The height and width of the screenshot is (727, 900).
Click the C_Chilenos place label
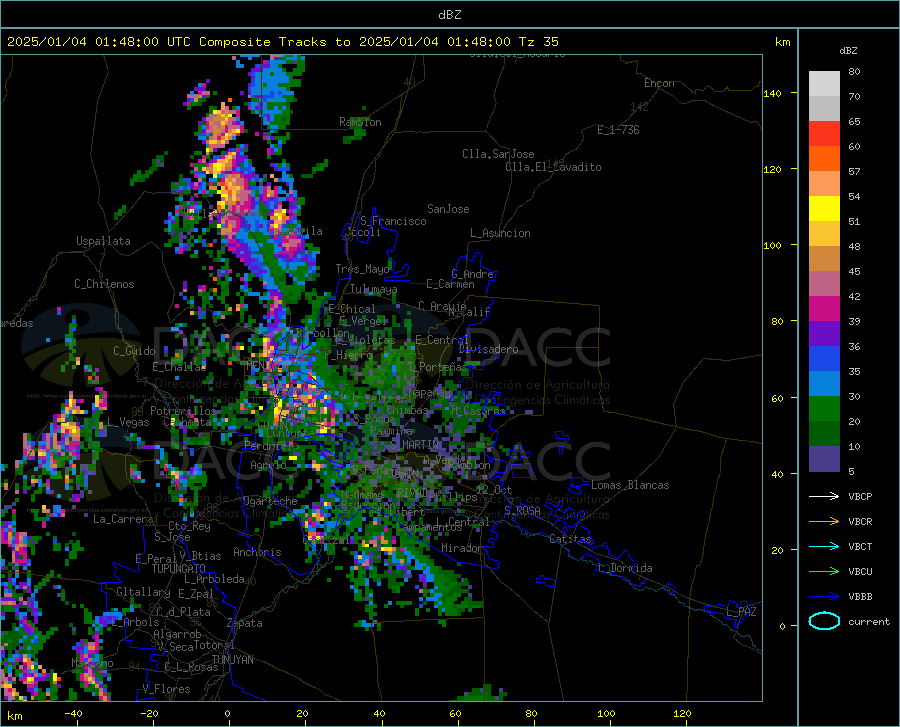pyautogui.click(x=104, y=284)
